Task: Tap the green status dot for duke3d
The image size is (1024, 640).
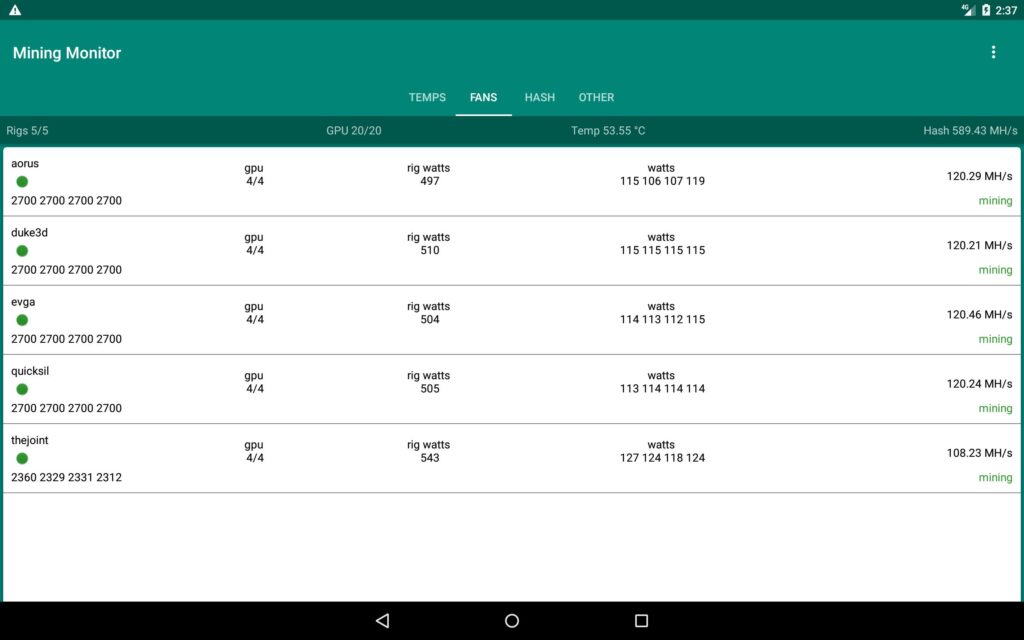Action: tap(22, 251)
